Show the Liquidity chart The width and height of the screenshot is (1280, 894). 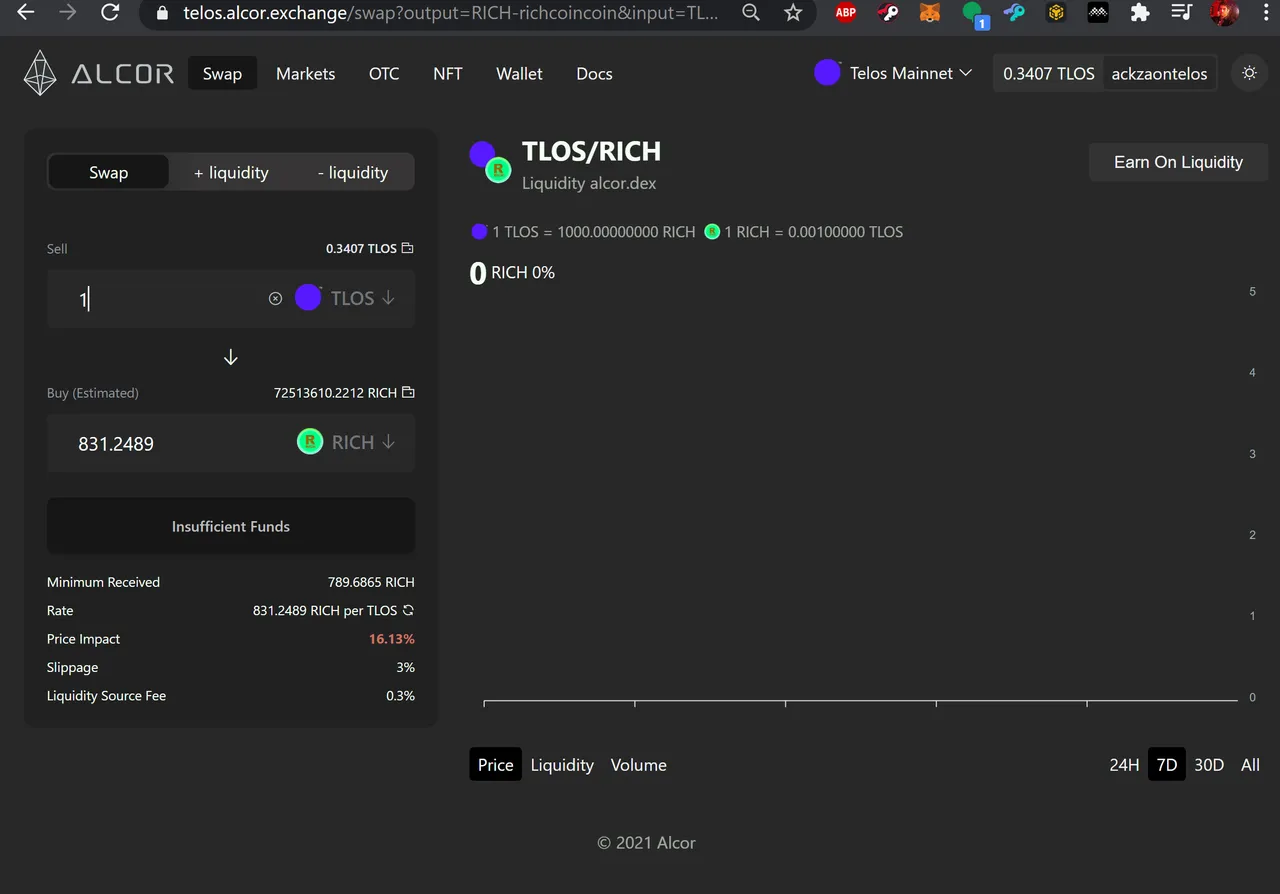tap(562, 765)
